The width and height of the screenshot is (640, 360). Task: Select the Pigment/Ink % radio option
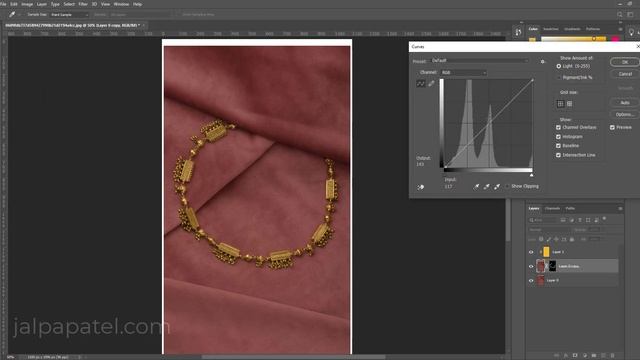(x=558, y=78)
